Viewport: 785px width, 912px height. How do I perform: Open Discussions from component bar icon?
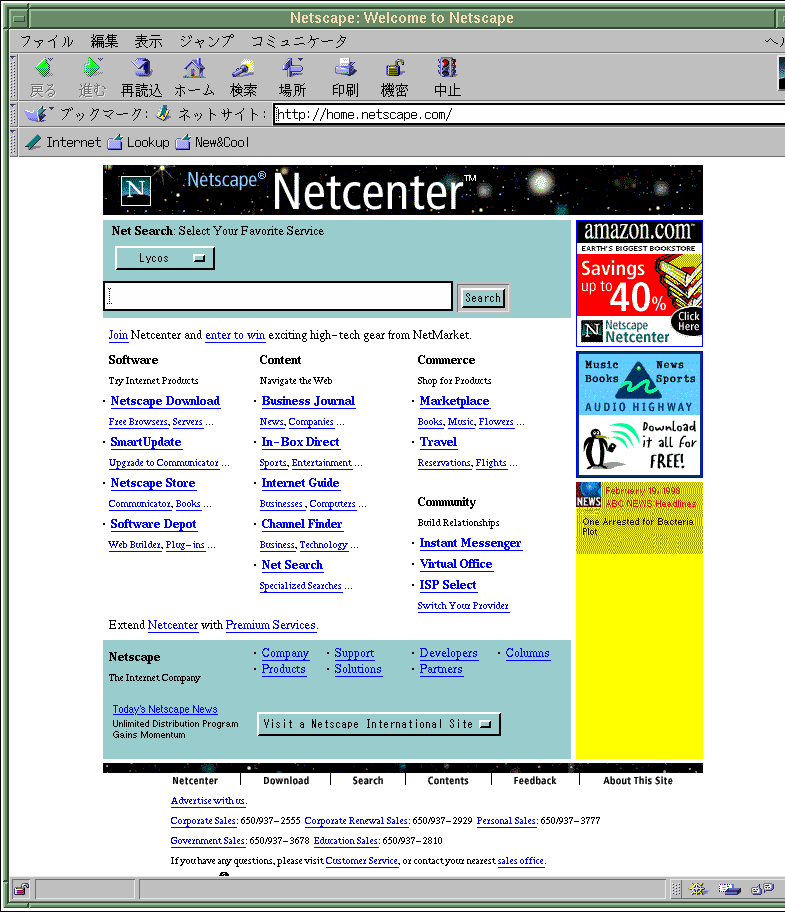pyautogui.click(x=762, y=889)
